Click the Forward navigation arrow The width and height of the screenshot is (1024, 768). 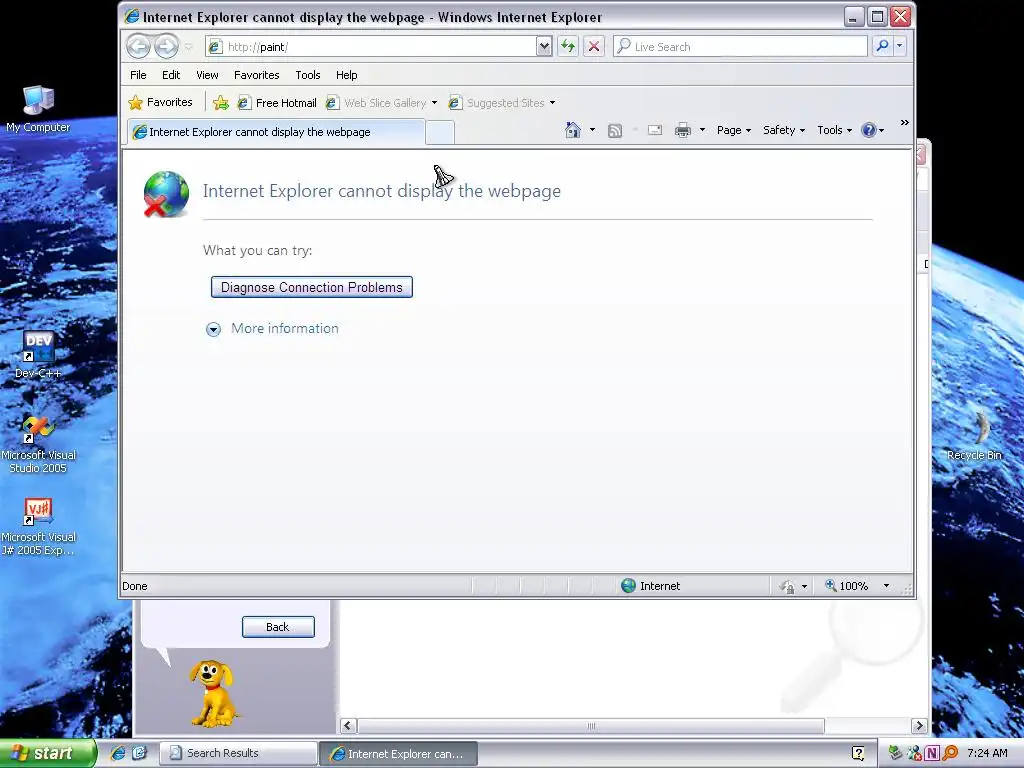(x=166, y=46)
